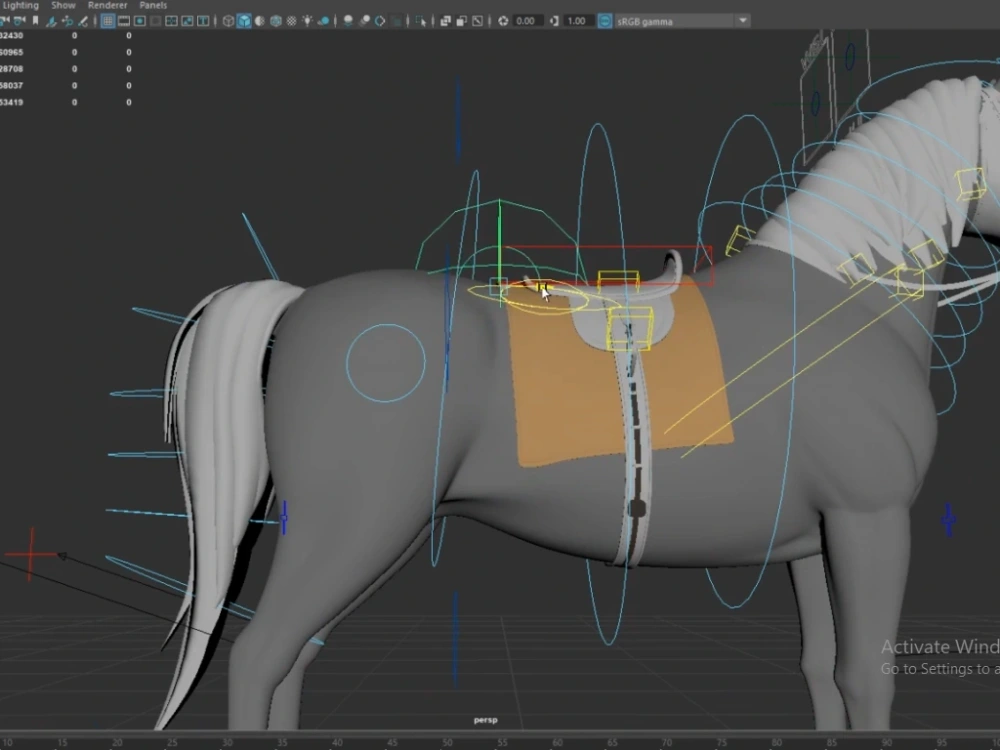Click the exposure value field 0.00
Screen dimensions: 1000x750
pyautogui.click(x=526, y=21)
